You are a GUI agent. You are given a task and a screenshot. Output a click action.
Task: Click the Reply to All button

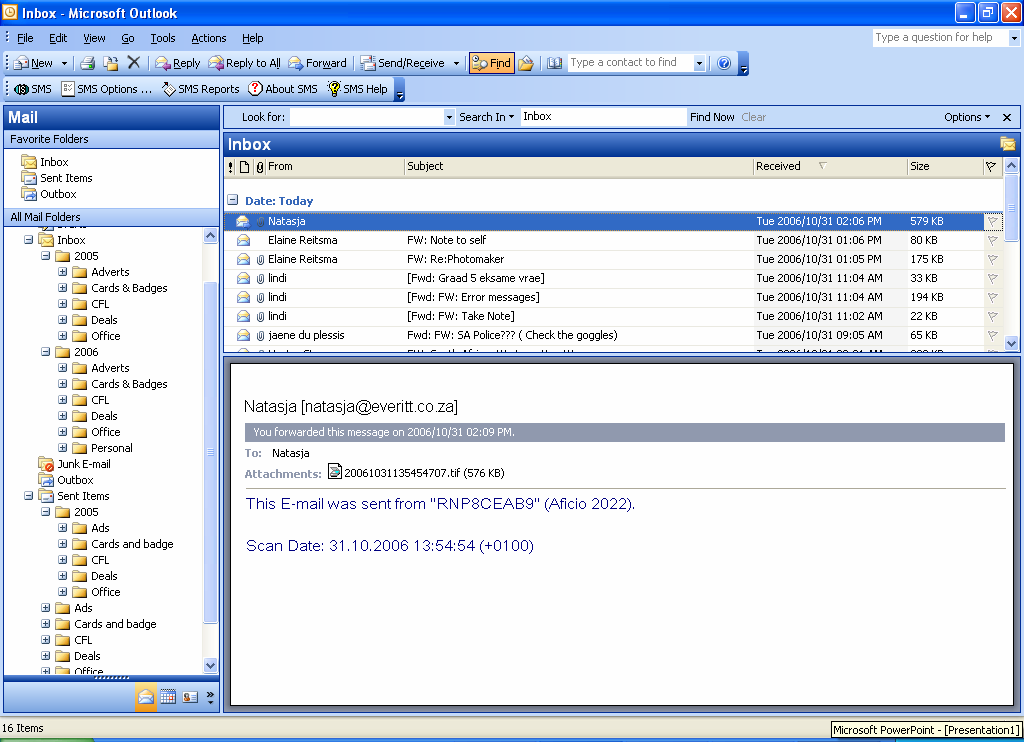[x=245, y=63]
